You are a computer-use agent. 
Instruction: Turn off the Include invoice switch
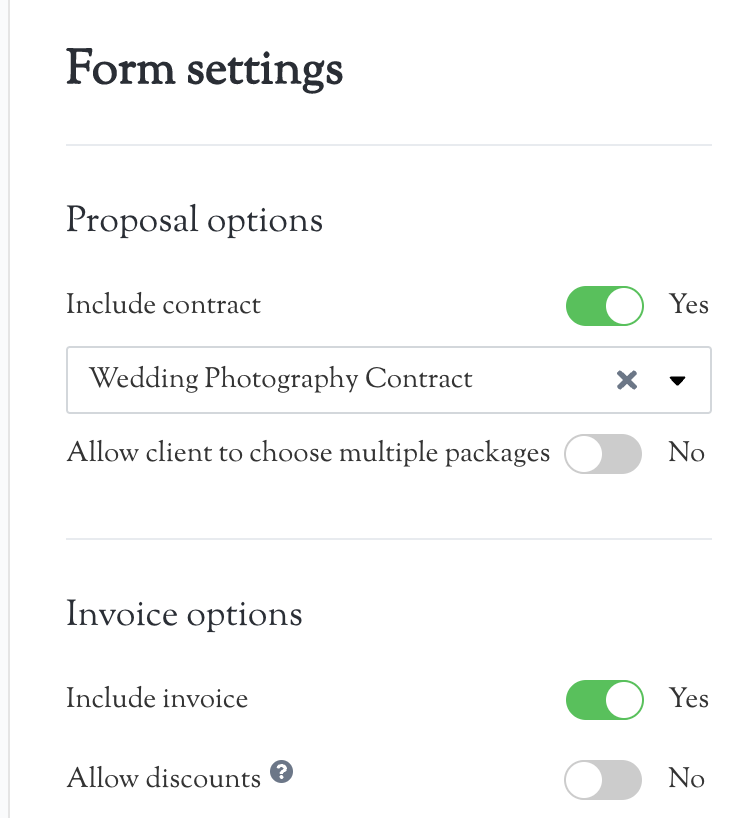click(603, 699)
